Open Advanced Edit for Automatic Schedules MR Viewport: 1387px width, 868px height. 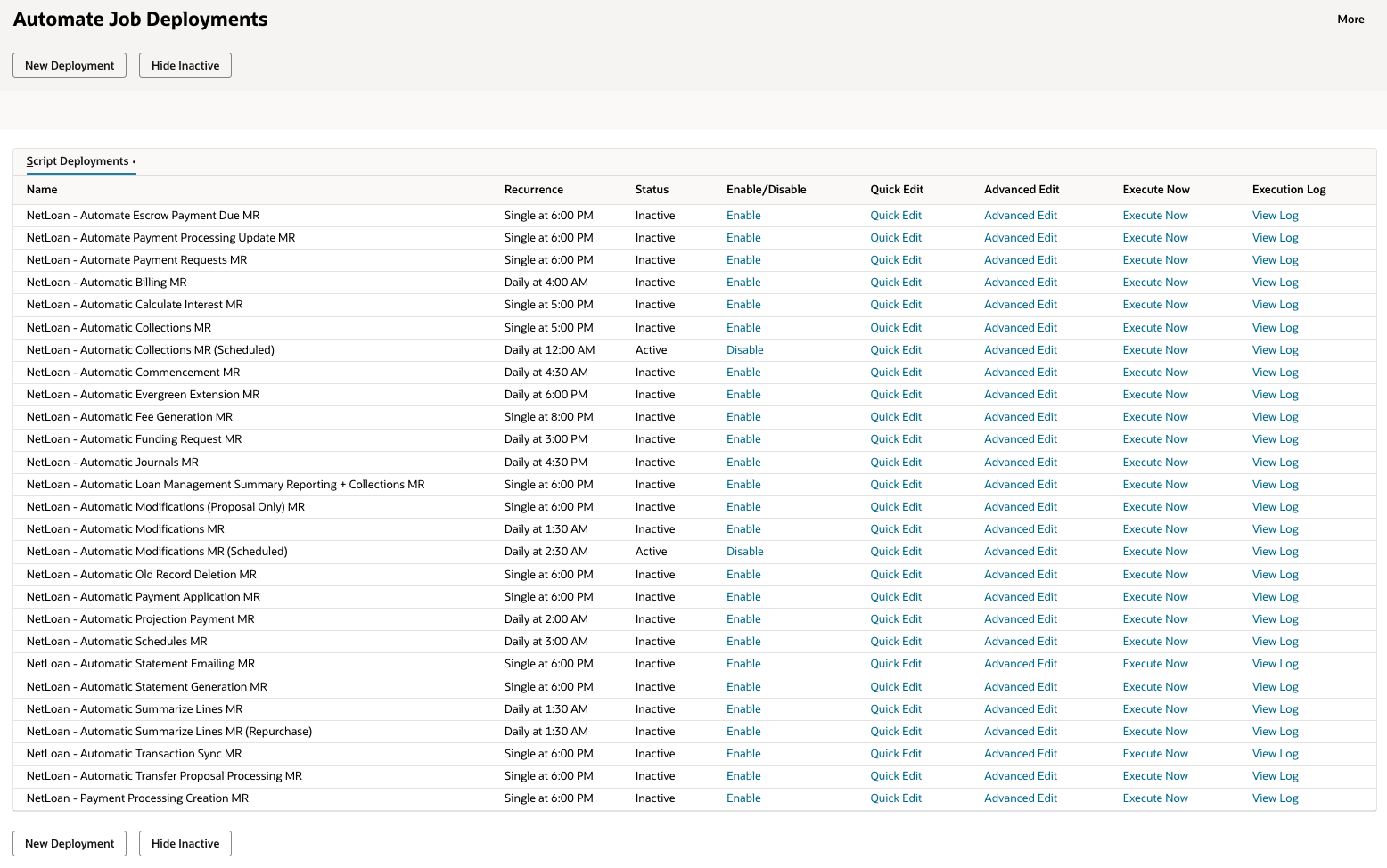1021,642
